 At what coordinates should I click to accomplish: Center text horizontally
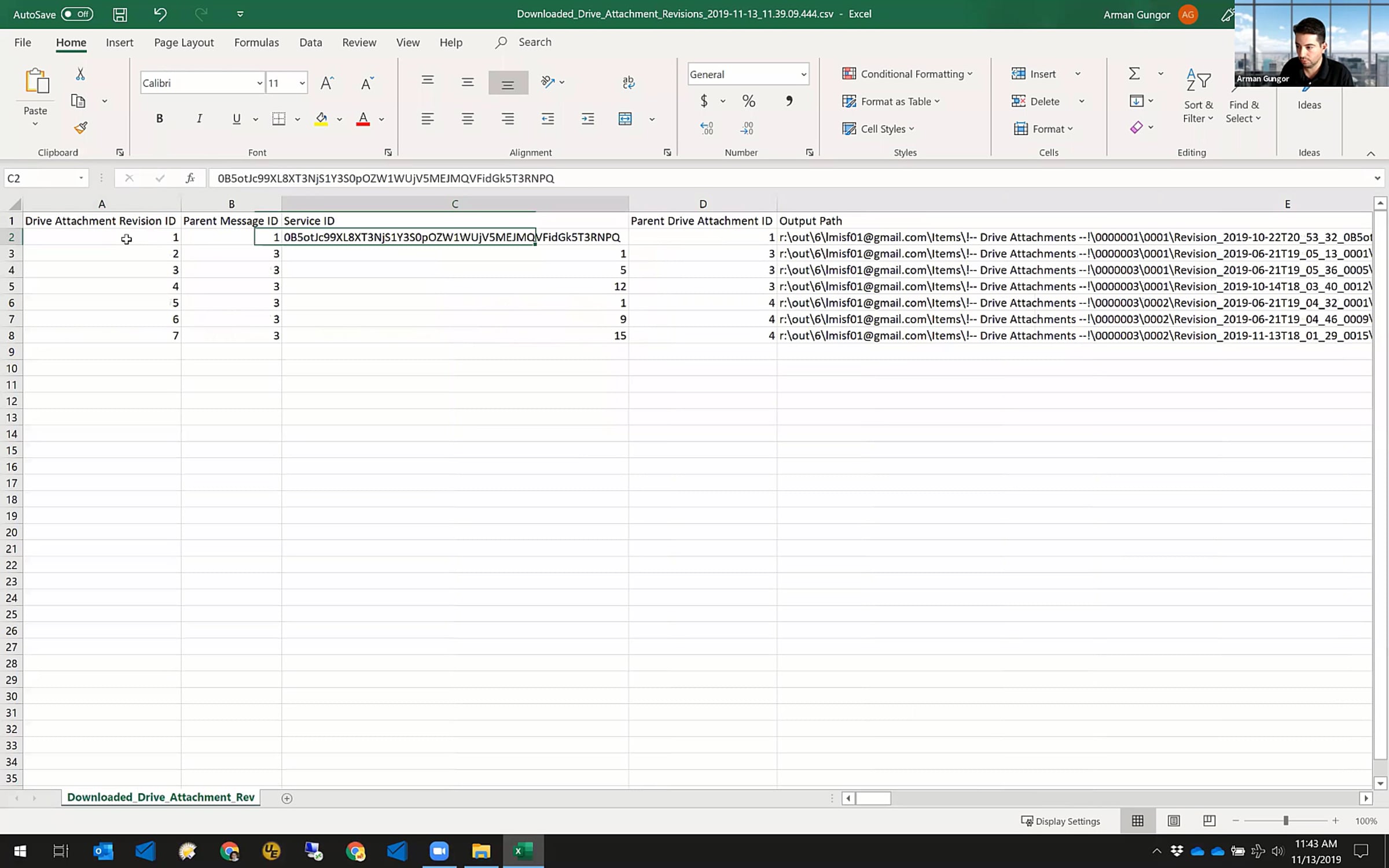point(468,119)
